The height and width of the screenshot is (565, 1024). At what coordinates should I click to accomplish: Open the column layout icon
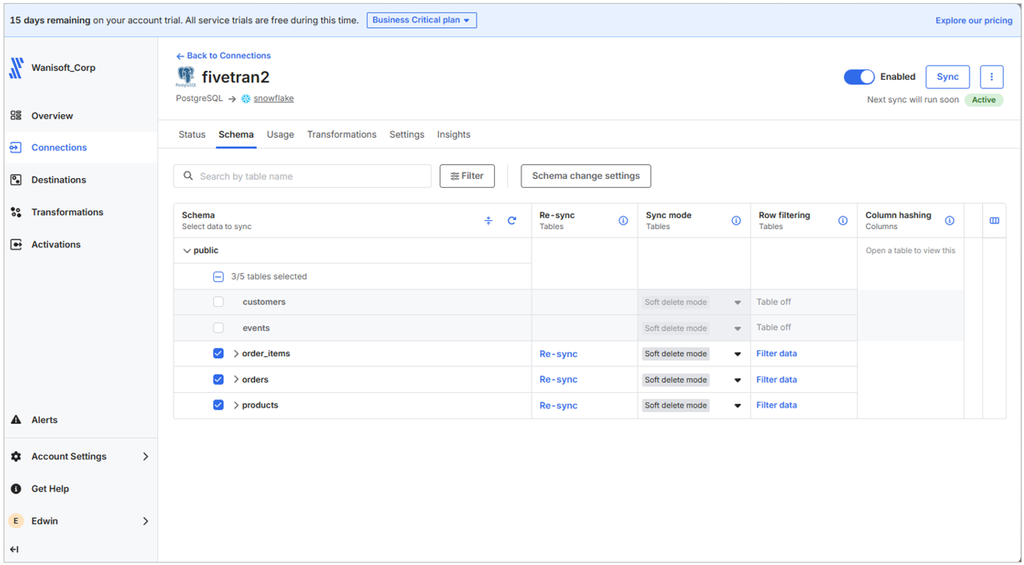(x=994, y=221)
